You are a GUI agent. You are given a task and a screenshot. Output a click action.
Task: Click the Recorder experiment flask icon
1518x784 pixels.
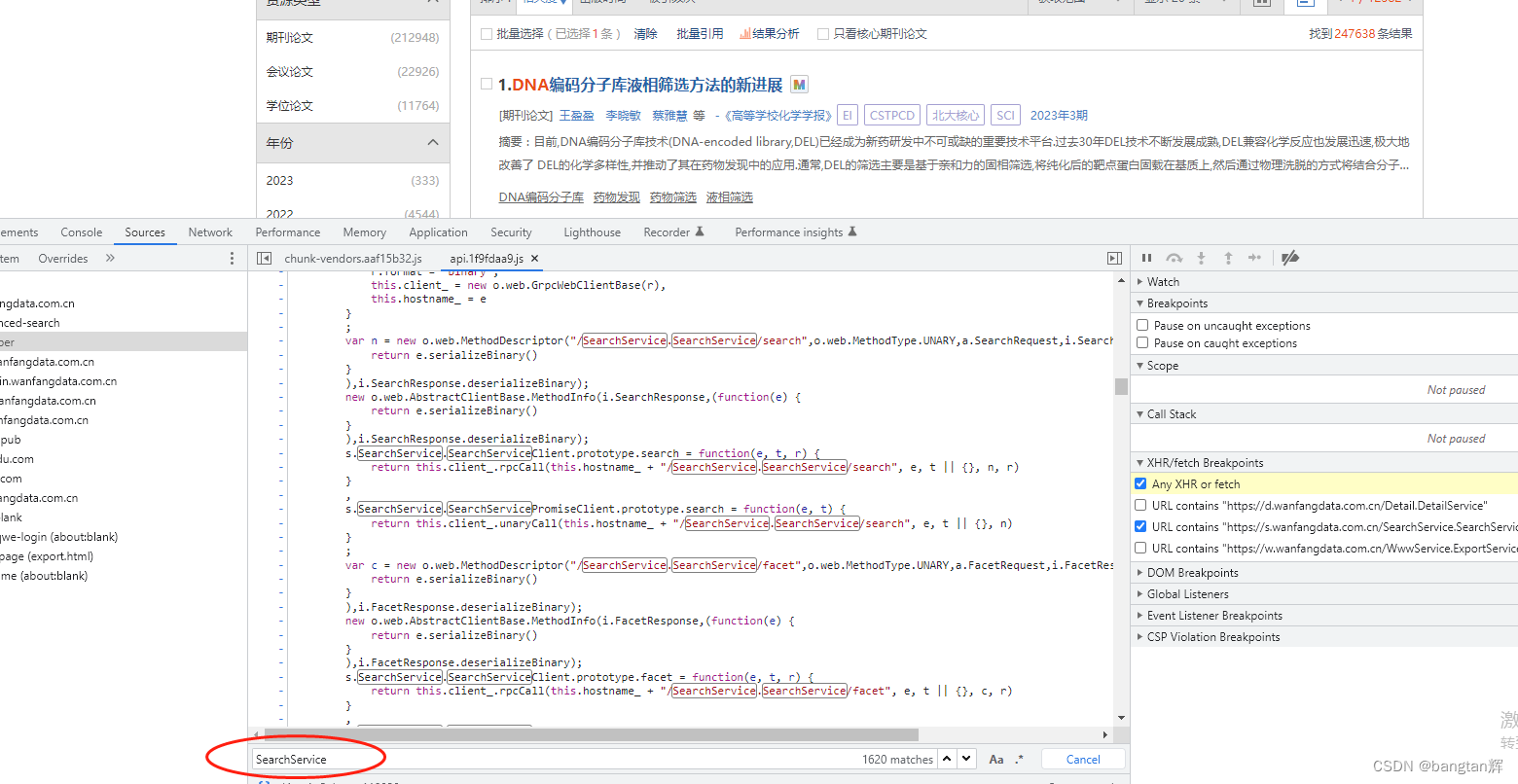coord(700,232)
